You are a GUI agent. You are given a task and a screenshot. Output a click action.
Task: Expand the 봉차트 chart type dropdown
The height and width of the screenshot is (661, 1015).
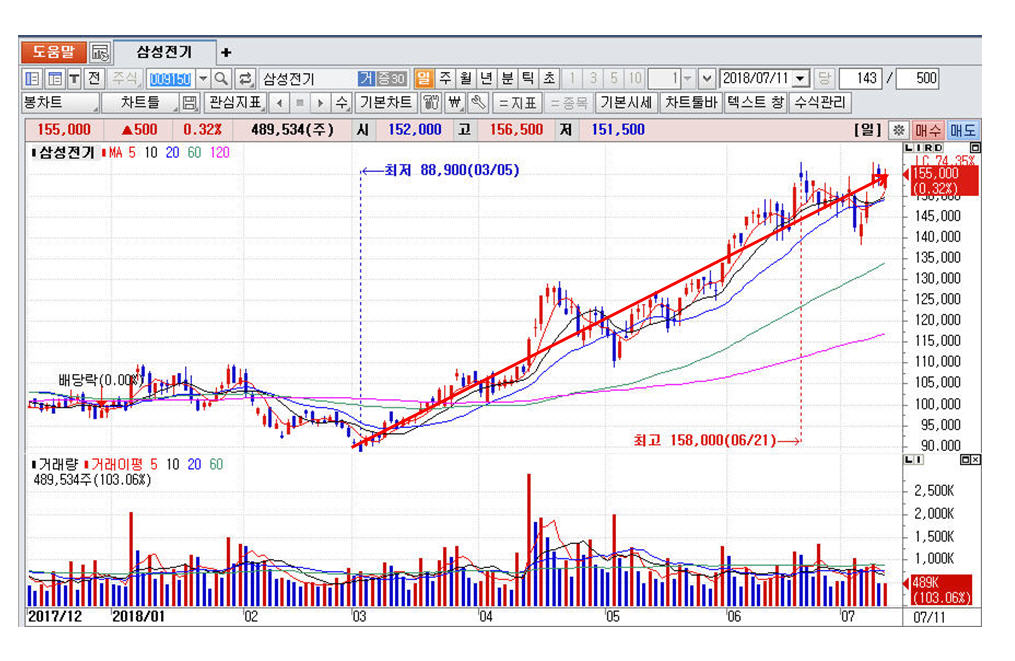tap(59, 103)
